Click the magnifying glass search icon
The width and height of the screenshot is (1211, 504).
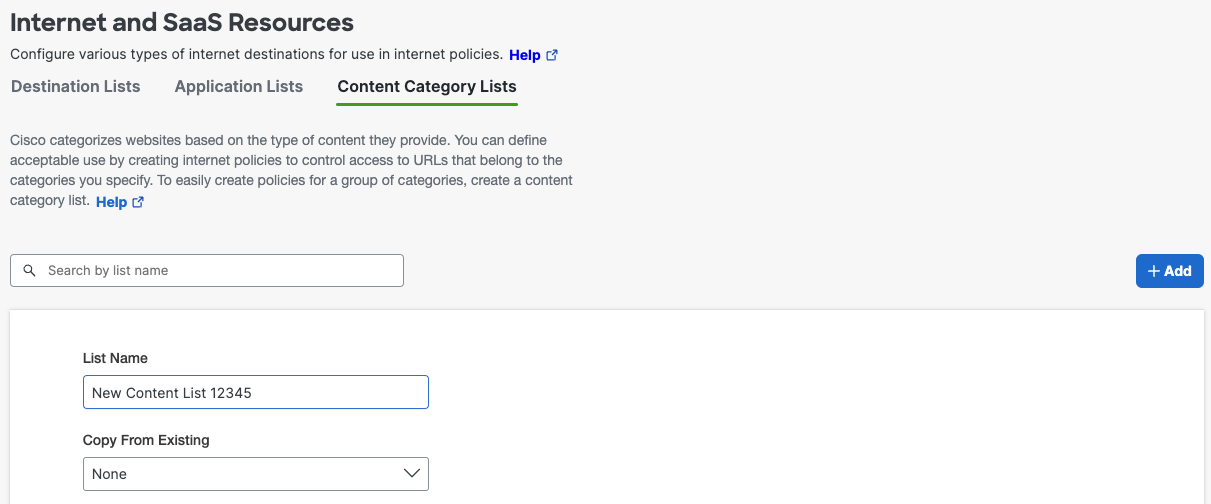(29, 270)
